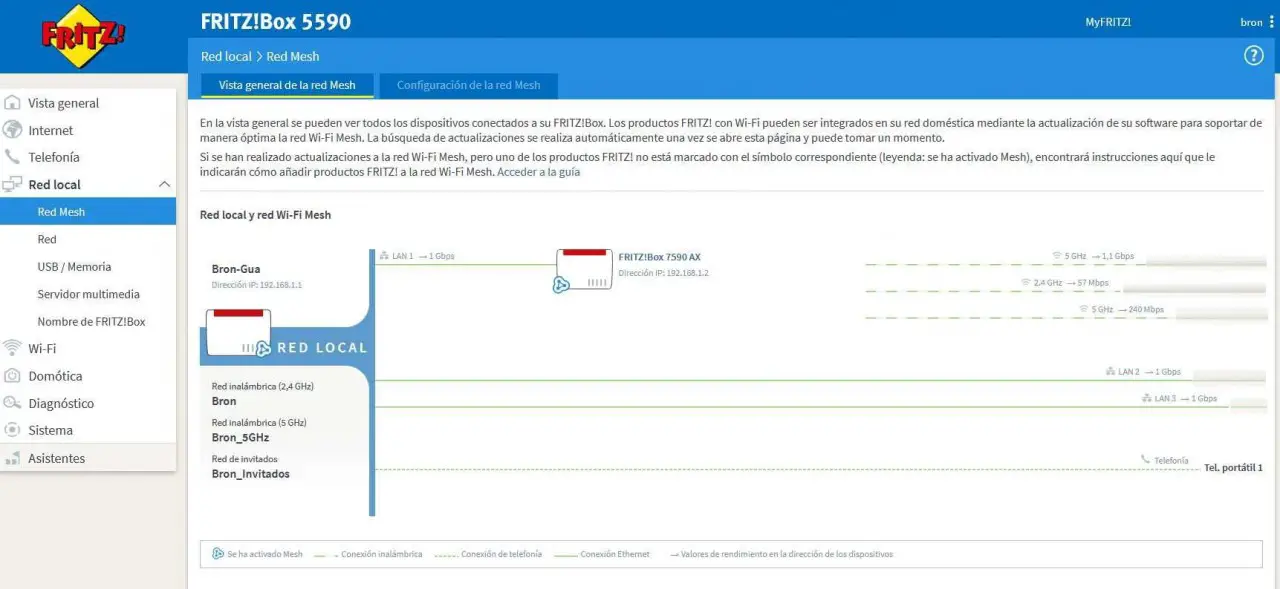1280x589 pixels.
Task: Click the Domótica icon in sidebar
Action: 13,376
